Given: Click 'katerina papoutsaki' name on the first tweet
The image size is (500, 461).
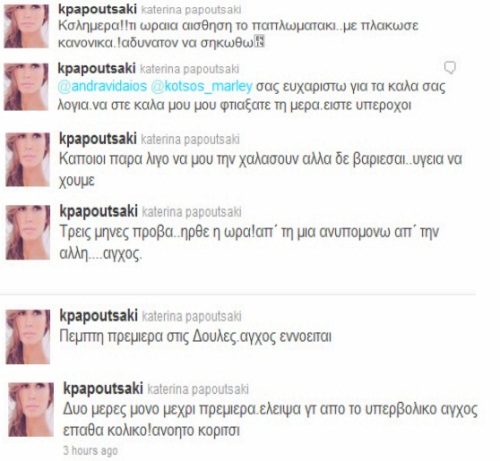Looking at the screenshot, I should pos(191,10).
